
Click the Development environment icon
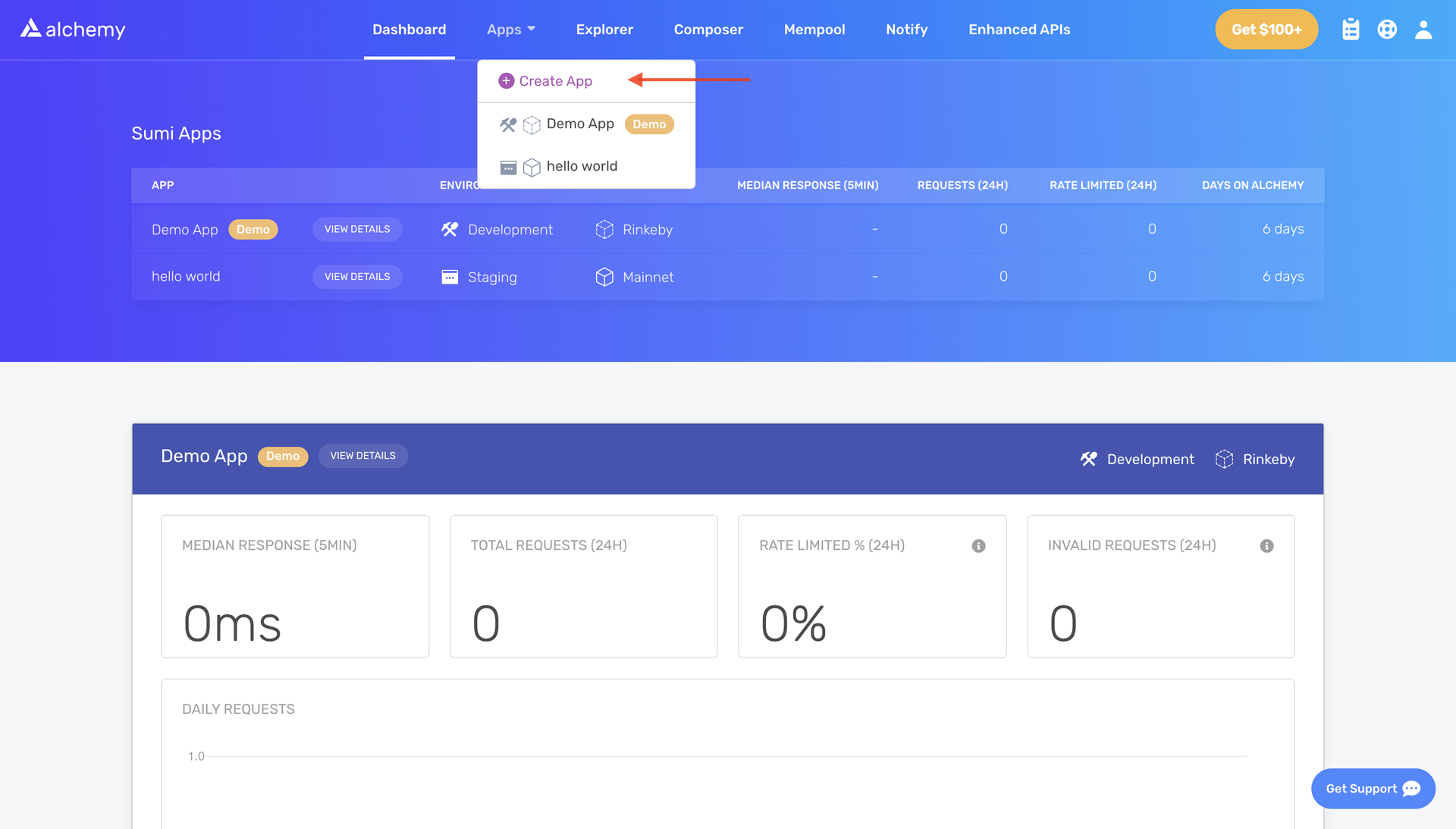click(x=1090, y=458)
